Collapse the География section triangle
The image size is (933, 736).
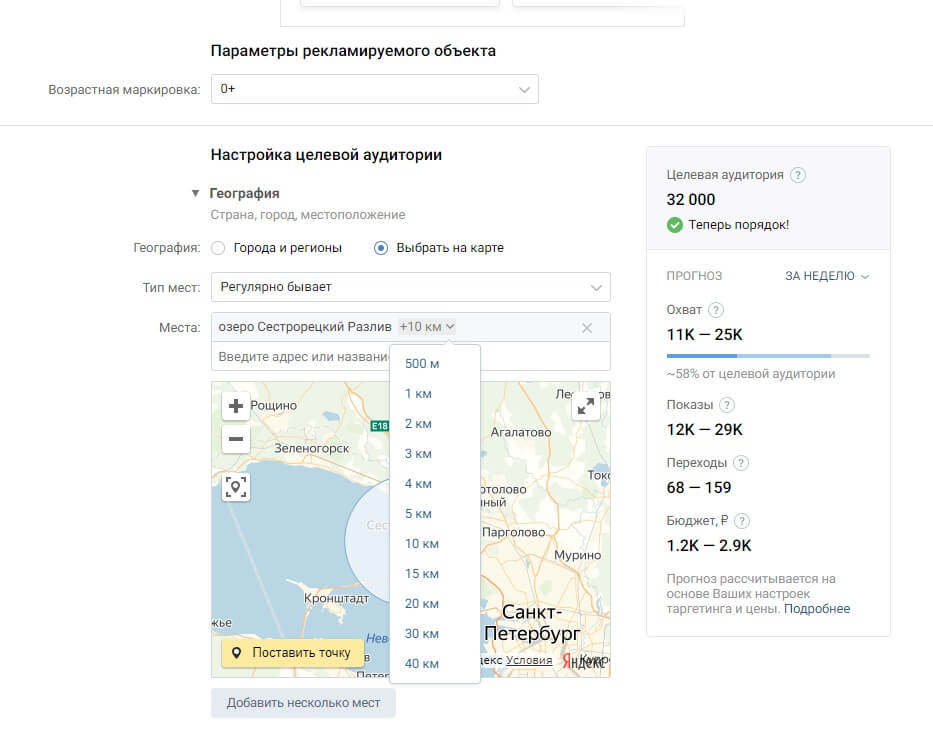pos(195,193)
